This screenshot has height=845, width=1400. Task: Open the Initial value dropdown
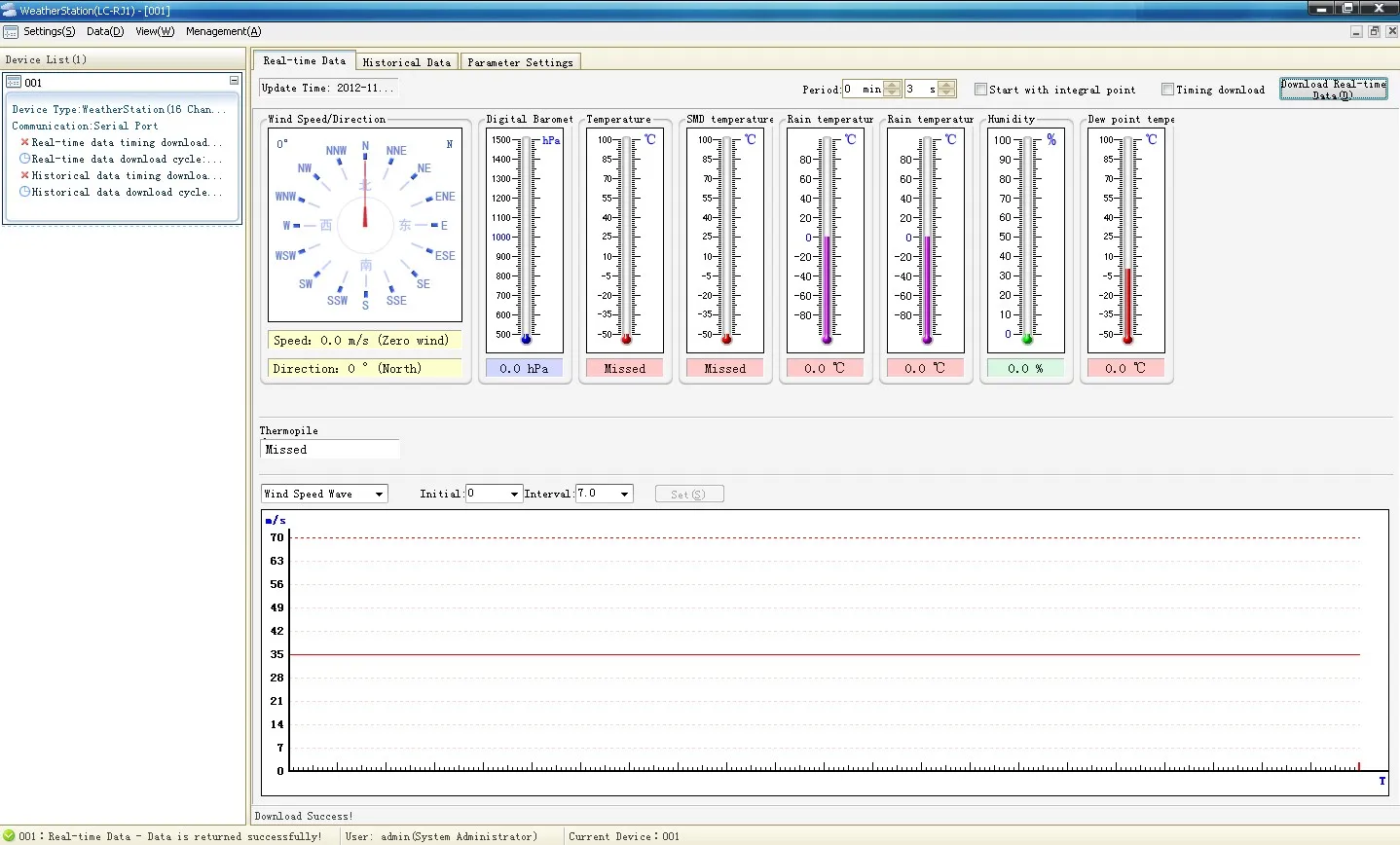click(x=516, y=494)
